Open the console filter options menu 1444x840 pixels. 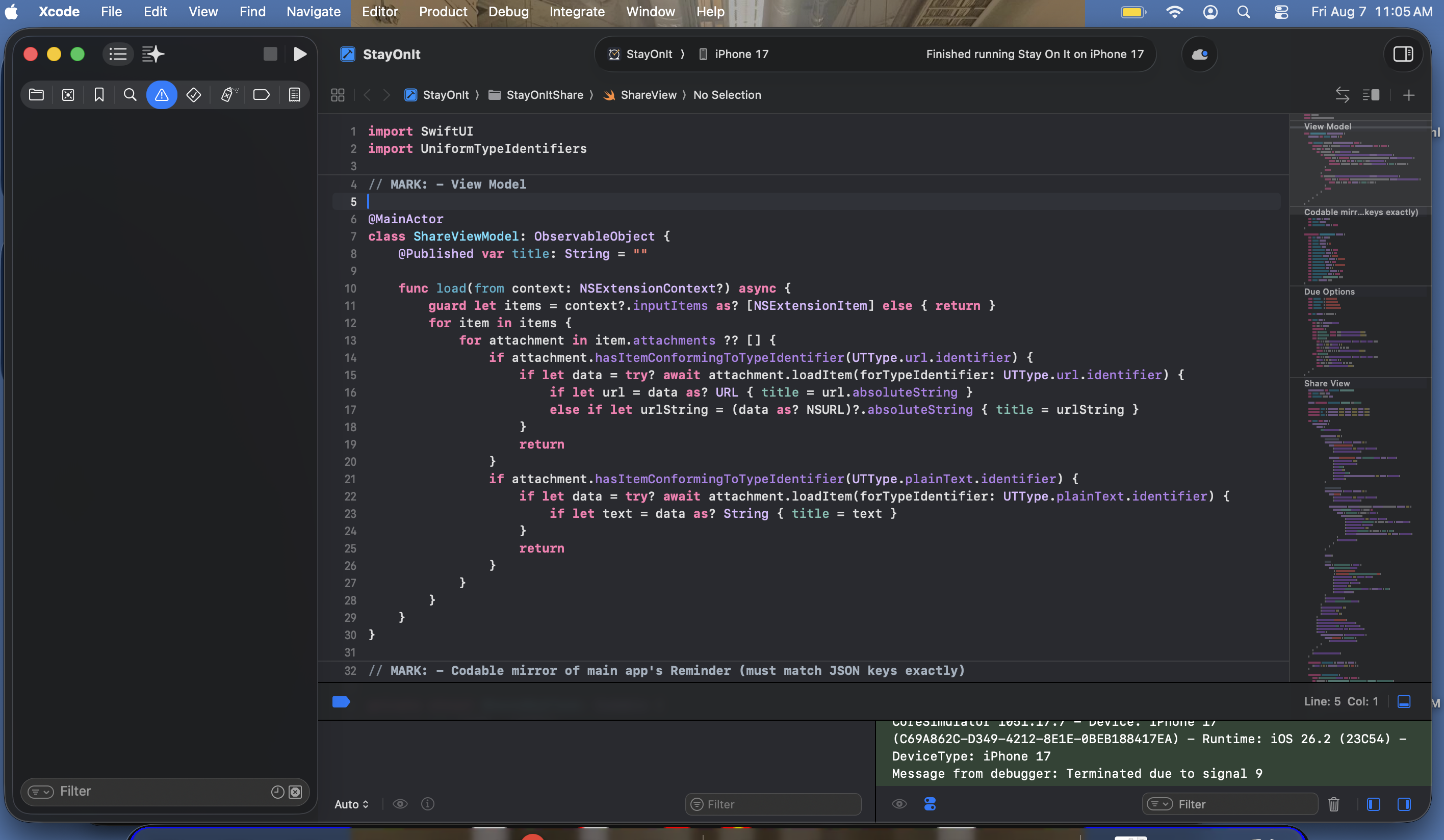(1160, 804)
